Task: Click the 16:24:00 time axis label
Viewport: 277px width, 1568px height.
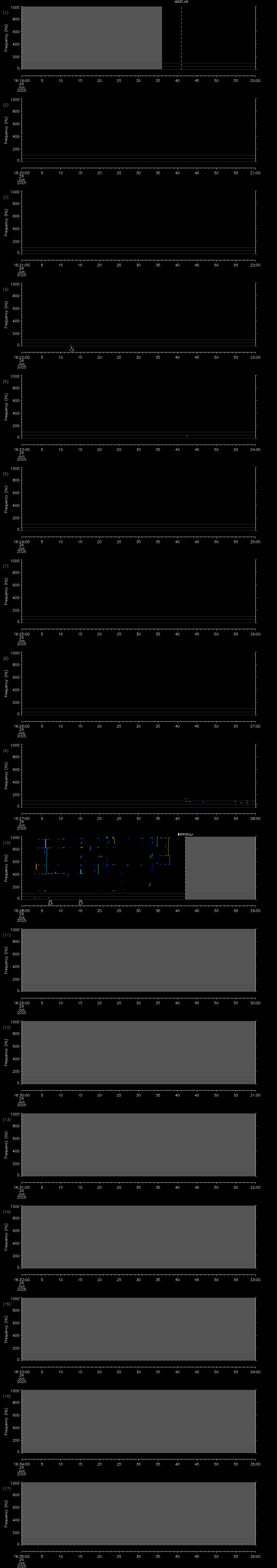Action: [21, 541]
